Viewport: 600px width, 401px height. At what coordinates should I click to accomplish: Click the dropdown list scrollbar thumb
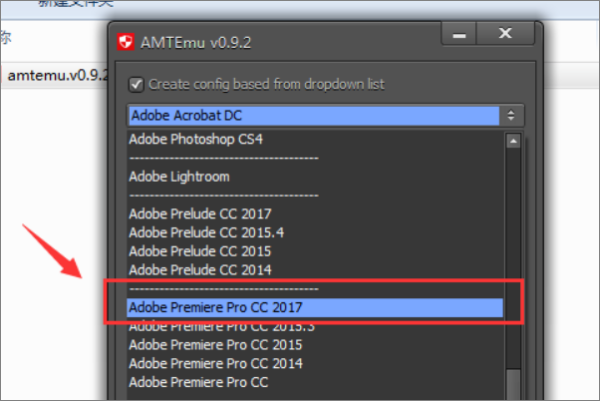[x=513, y=385]
